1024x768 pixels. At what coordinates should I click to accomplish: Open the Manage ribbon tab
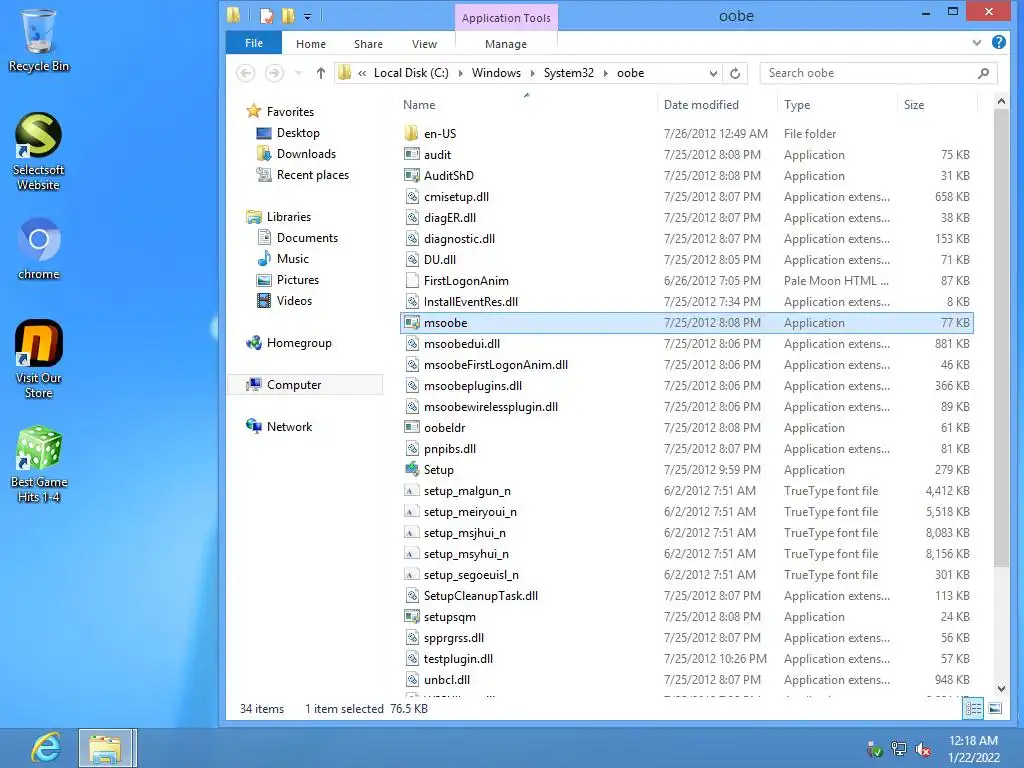(x=505, y=44)
